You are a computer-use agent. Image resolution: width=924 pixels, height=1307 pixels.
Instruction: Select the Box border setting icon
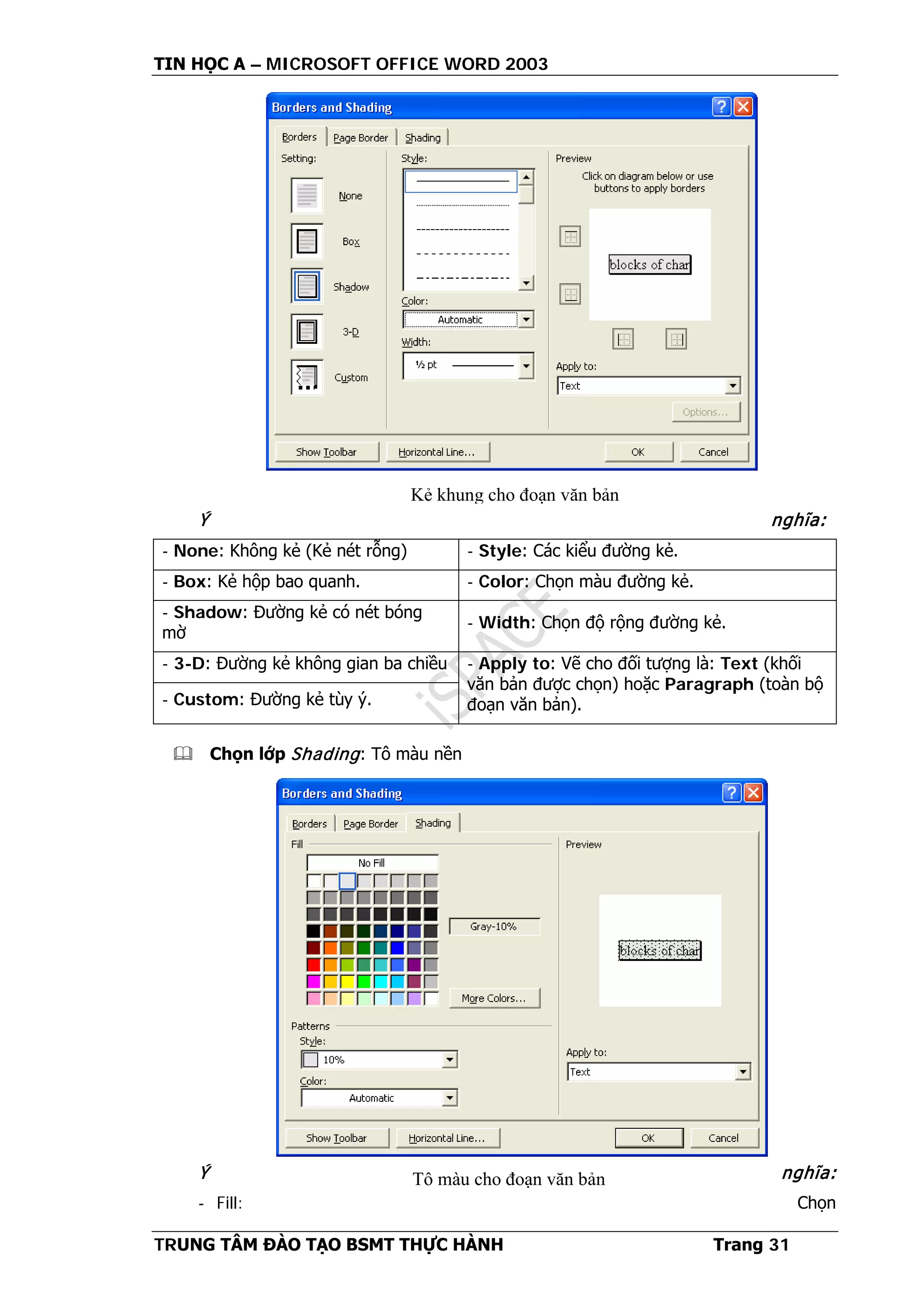point(307,241)
